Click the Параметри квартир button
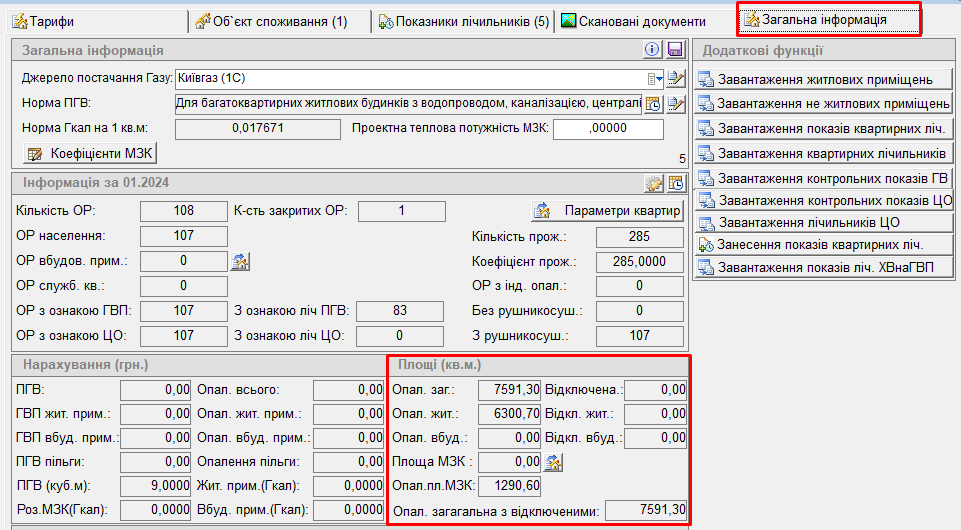The height and width of the screenshot is (530, 961). click(x=607, y=211)
